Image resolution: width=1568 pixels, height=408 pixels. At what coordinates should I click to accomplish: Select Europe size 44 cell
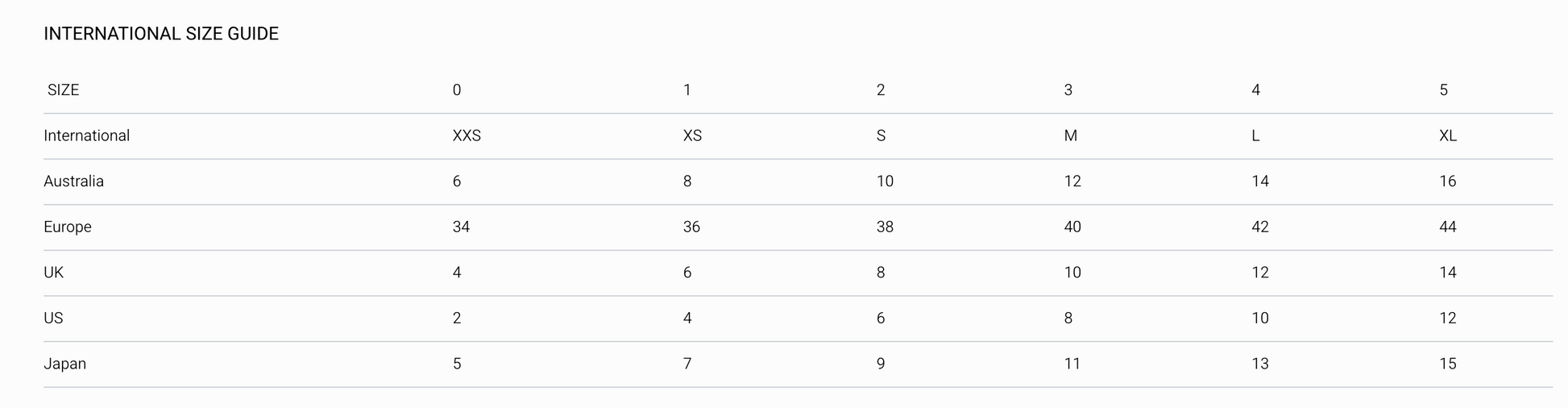tap(1448, 227)
